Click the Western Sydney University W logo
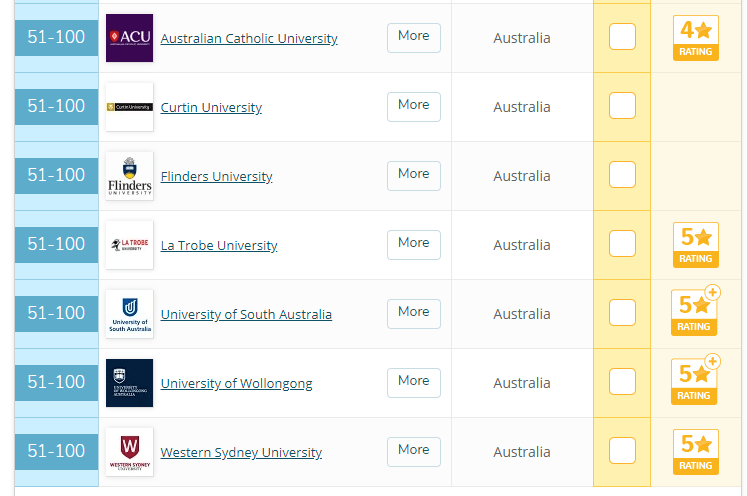This screenshot has height=496, width=747. pos(130,452)
